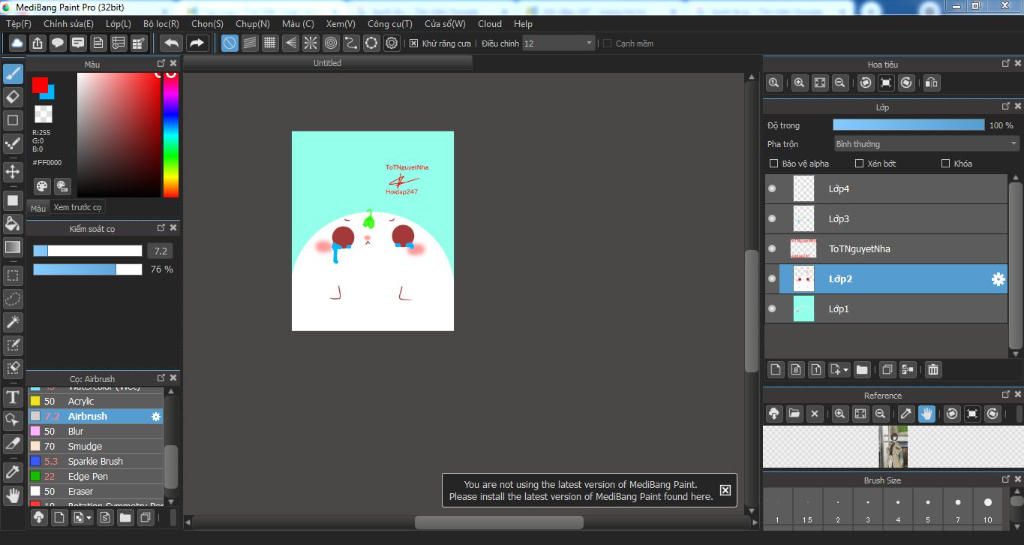Hide the Lớp1 layer

(x=773, y=309)
